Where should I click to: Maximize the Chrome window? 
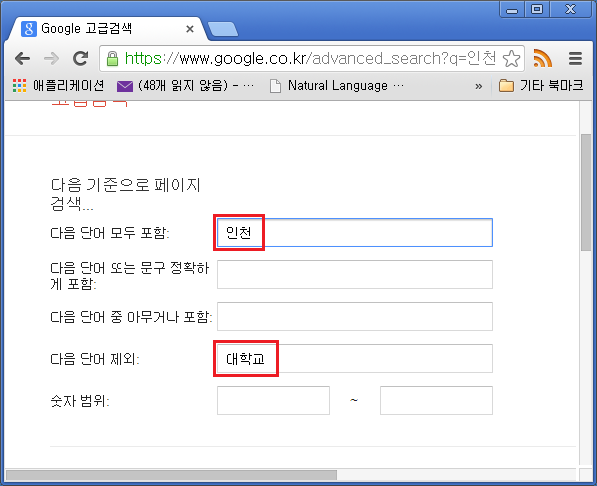click(x=537, y=10)
